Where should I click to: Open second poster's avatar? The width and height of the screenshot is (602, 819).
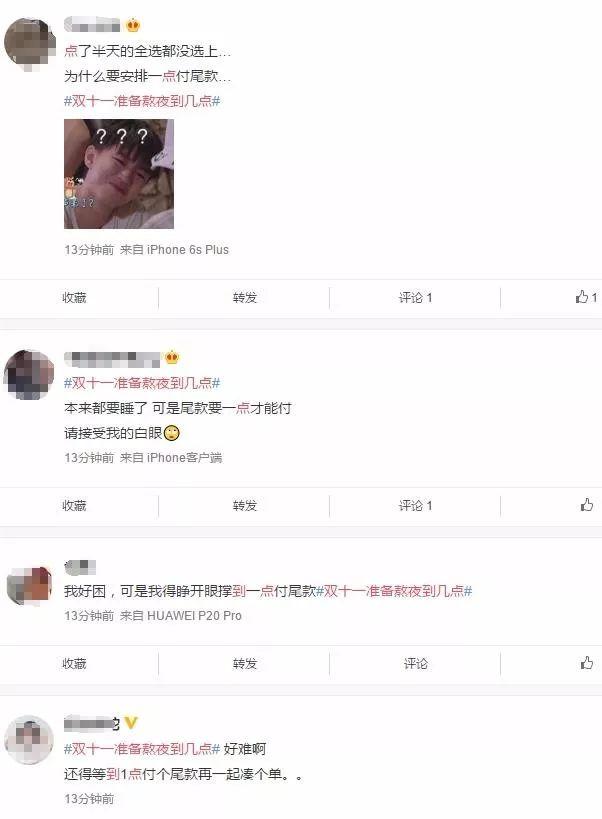coord(29,375)
